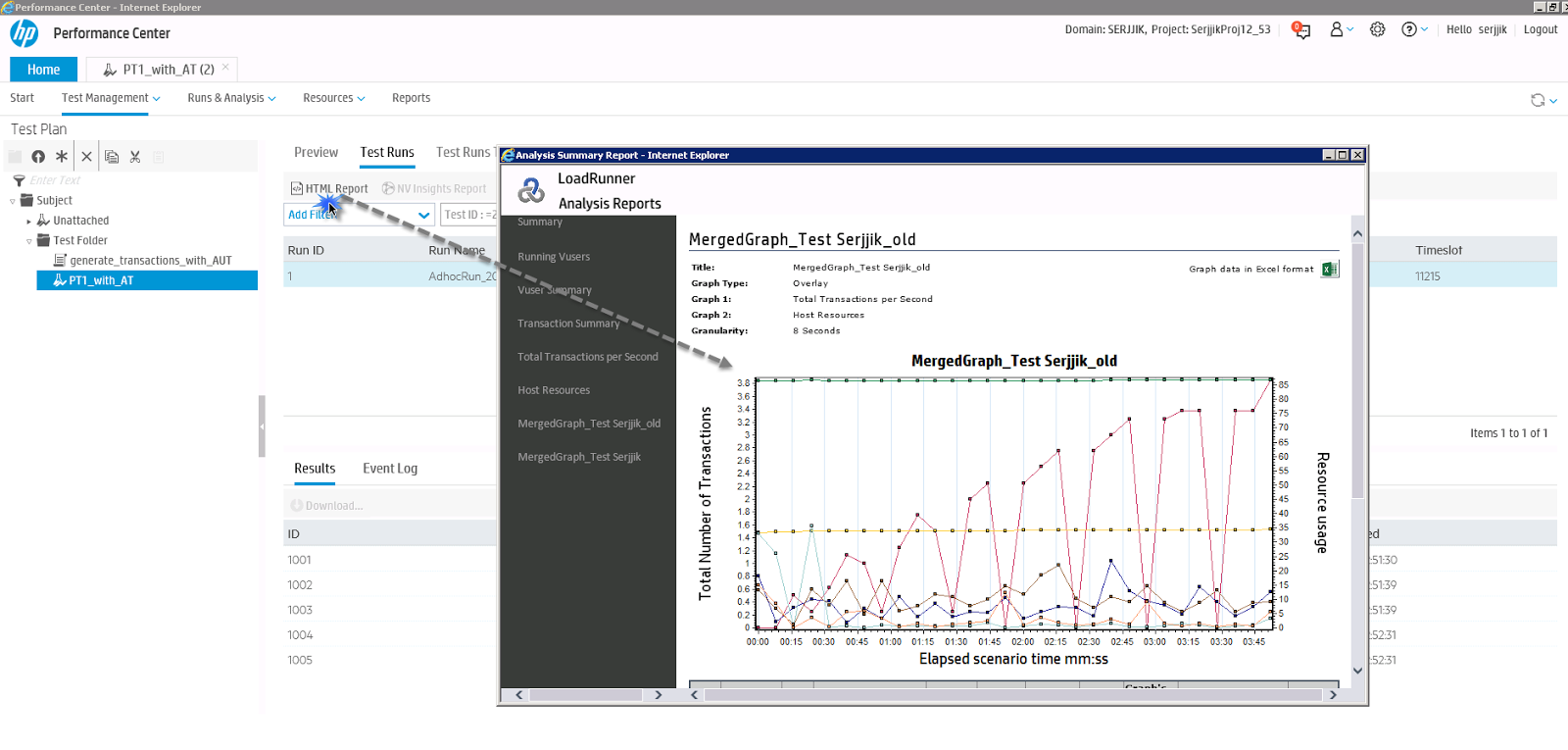Click the paste icon in Test Plan toolbar
Image resolution: width=1568 pixels, height=750 pixels.
click(x=159, y=157)
